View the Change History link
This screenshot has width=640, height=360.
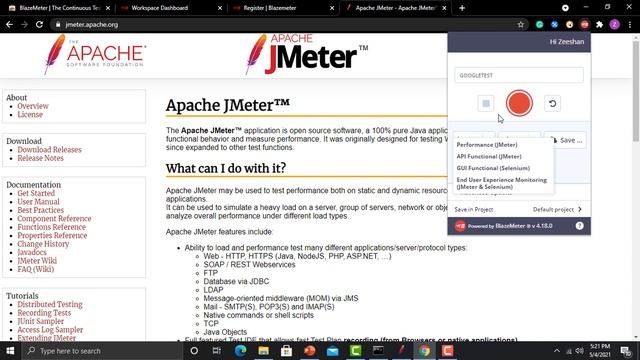coord(43,244)
